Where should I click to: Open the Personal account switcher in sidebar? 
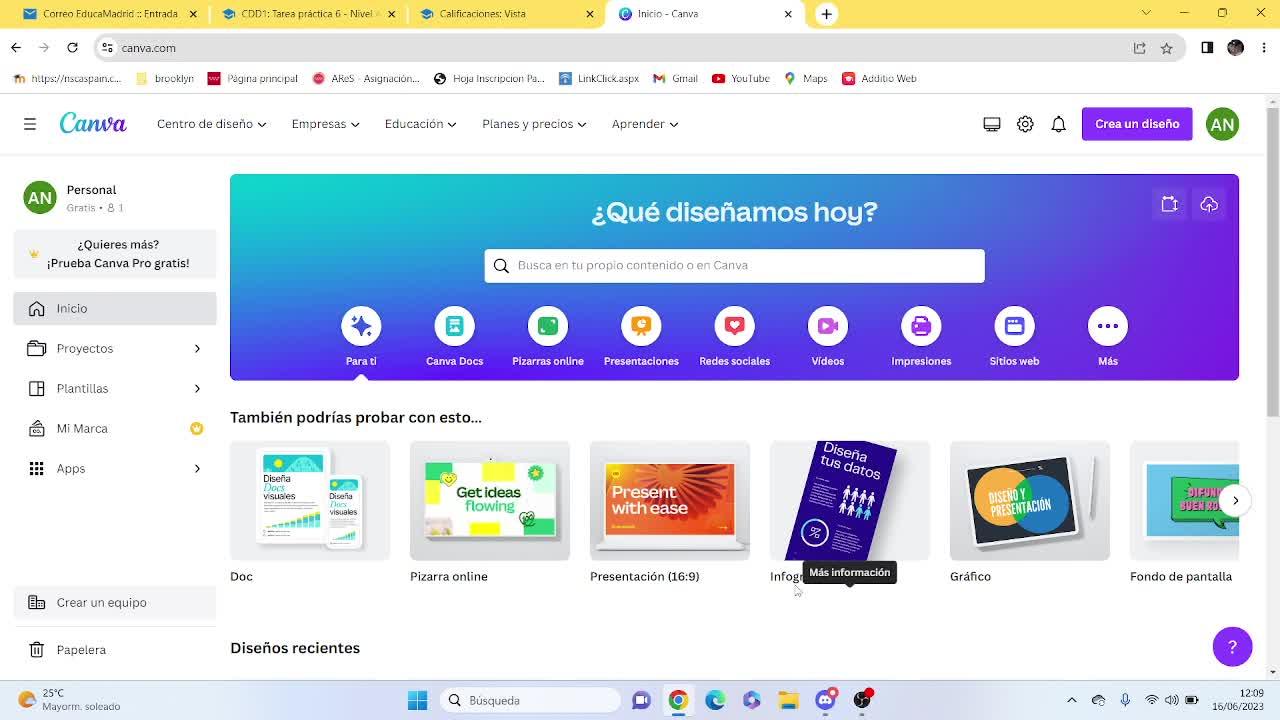tap(115, 198)
